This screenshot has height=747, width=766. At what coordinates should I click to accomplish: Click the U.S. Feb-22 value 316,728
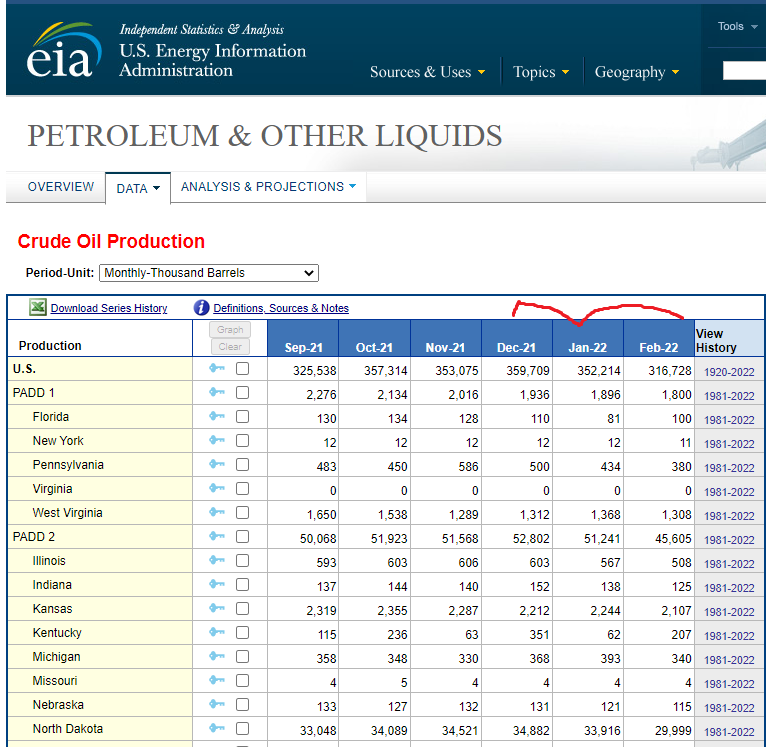[670, 371]
